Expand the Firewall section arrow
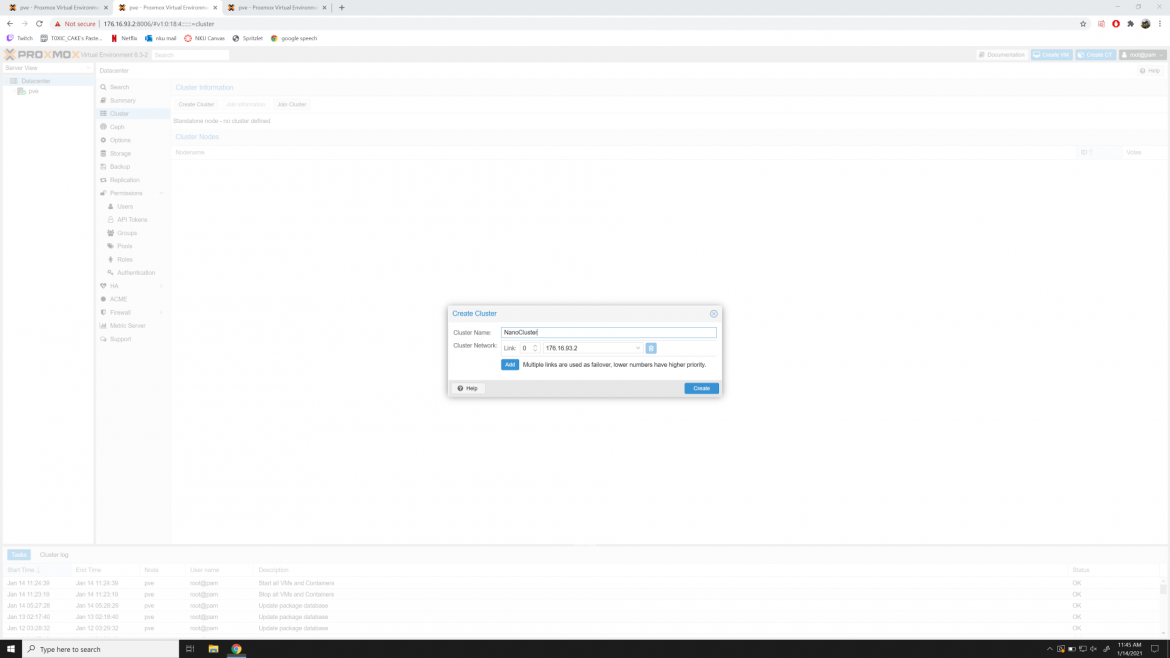The width and height of the screenshot is (1170, 658). (161, 313)
